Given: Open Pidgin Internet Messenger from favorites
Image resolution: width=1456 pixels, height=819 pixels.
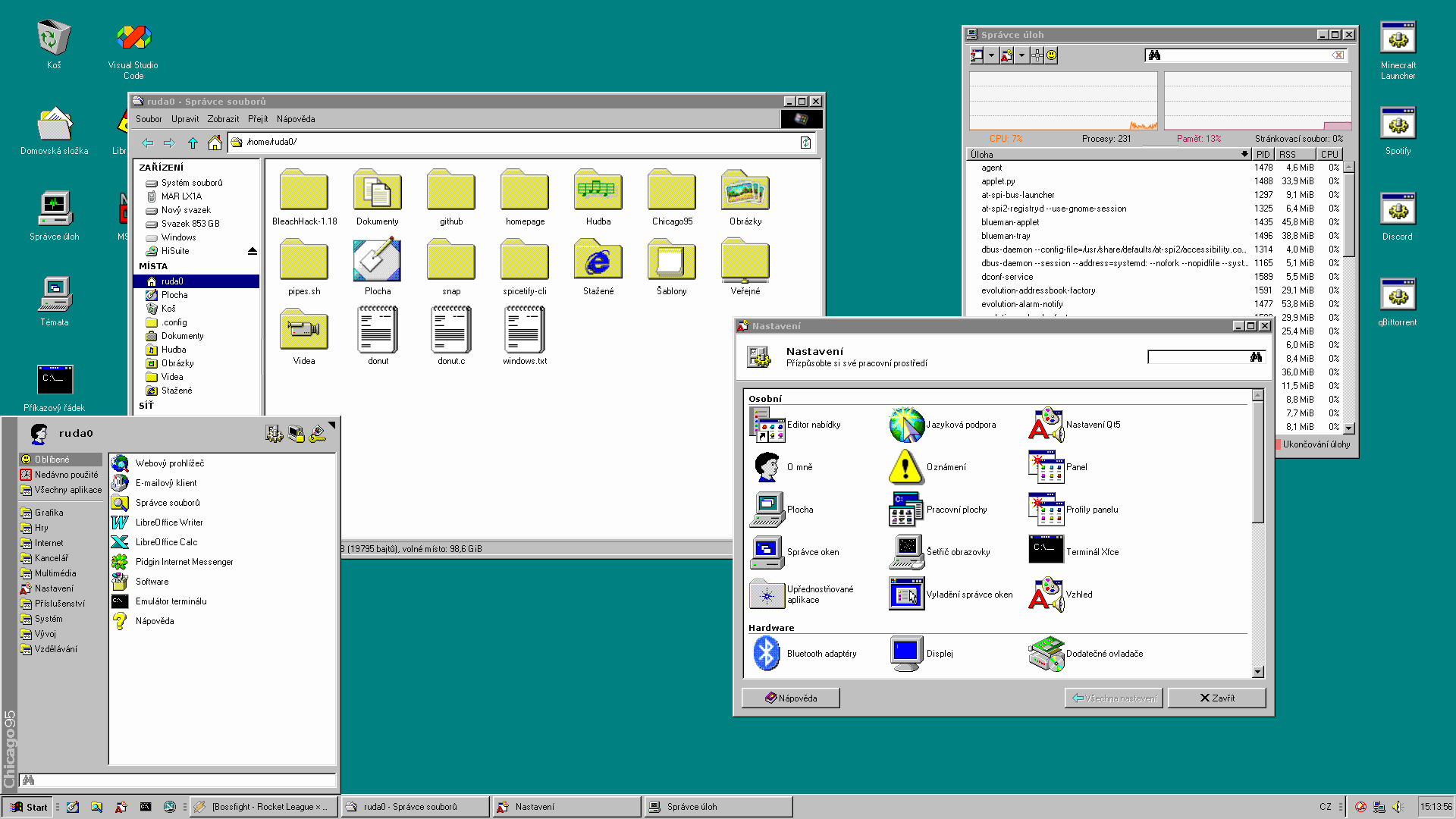Looking at the screenshot, I should 184,562.
